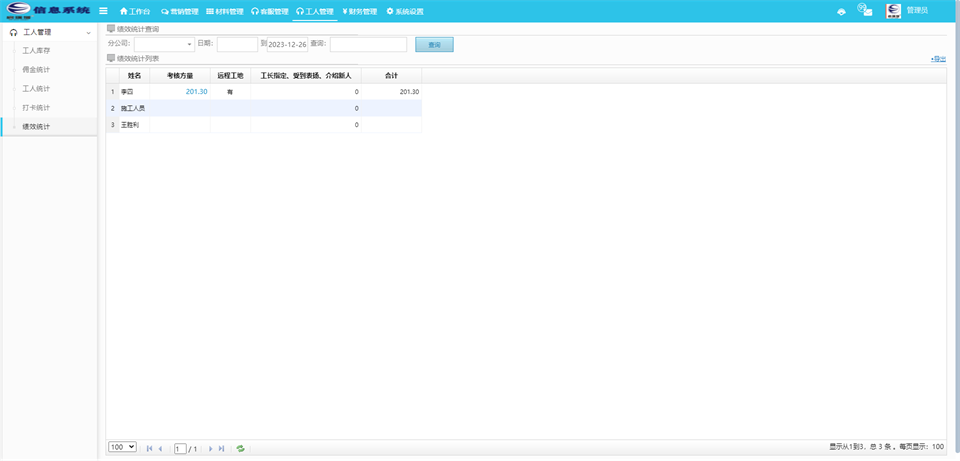
Task: Click the 导出 export link
Action: pos(938,59)
